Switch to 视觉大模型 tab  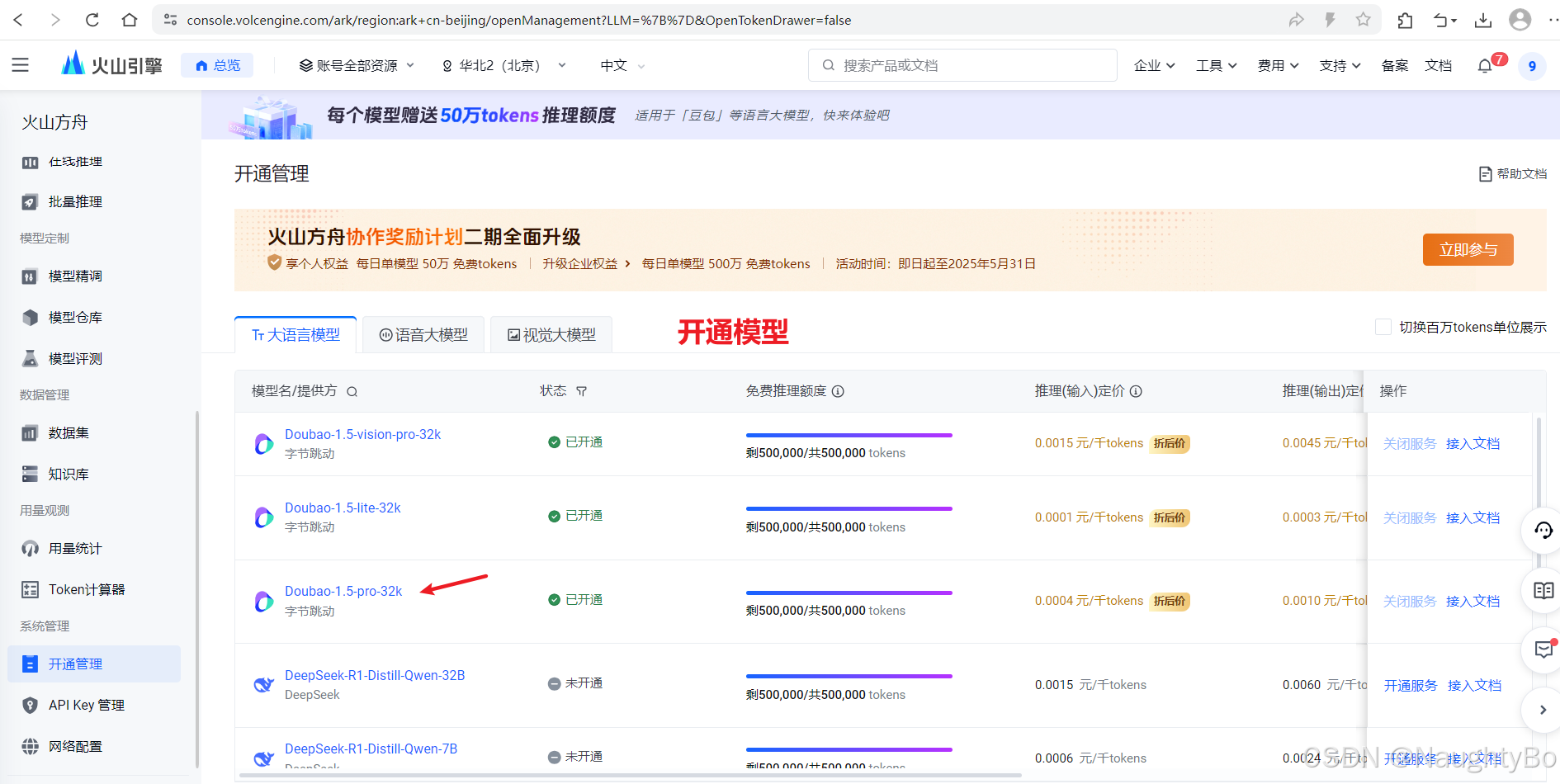(x=551, y=334)
